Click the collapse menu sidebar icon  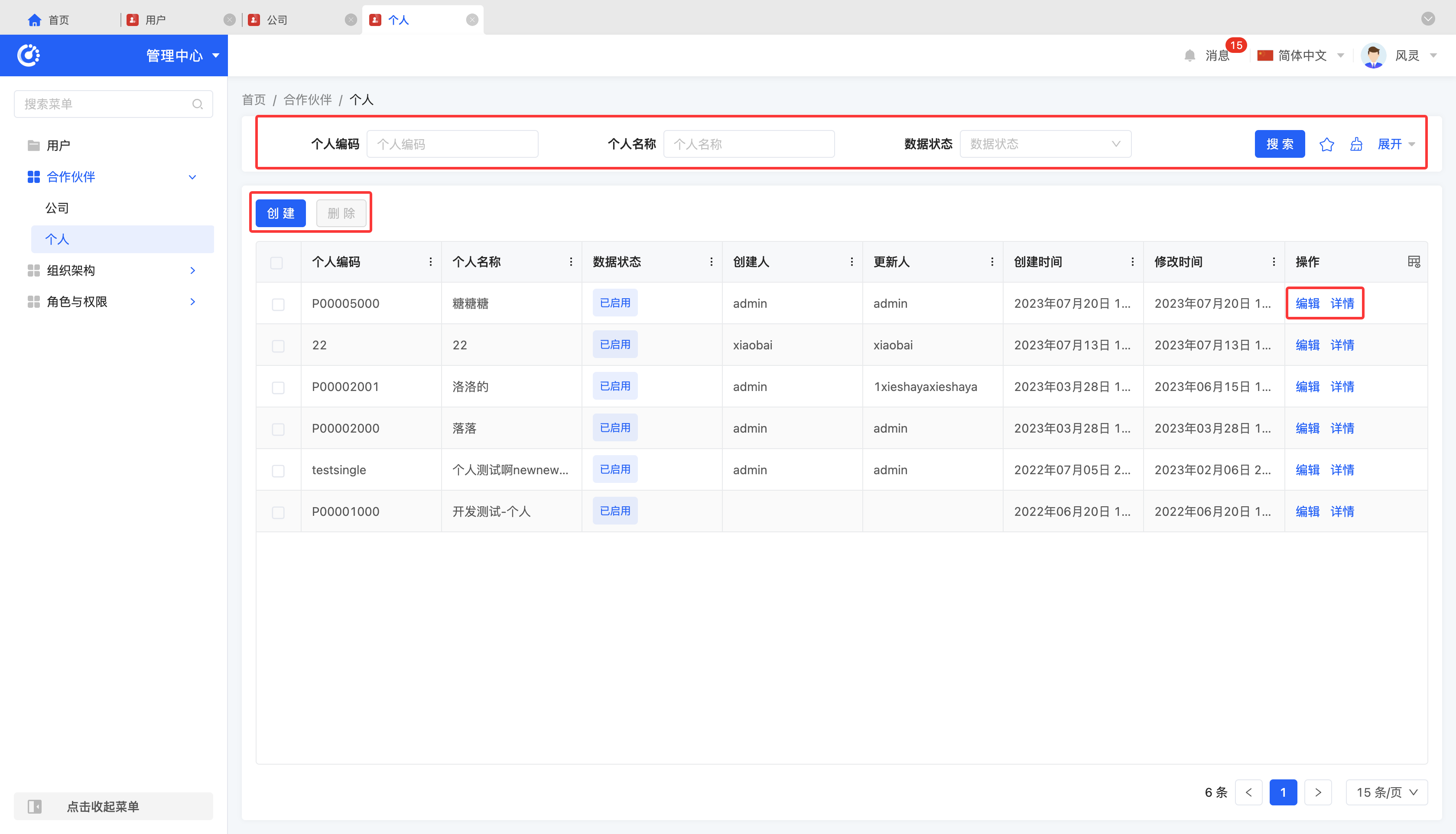pos(35,807)
